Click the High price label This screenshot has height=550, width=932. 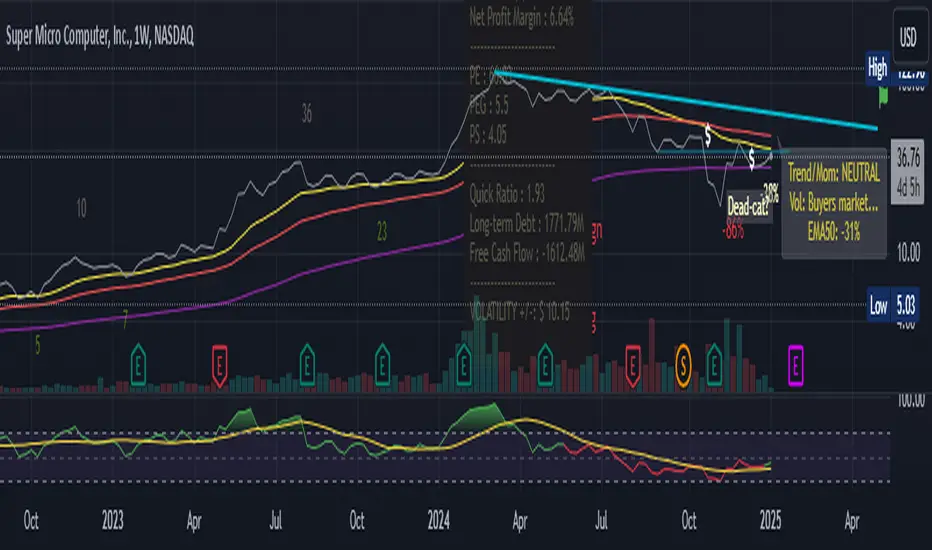[x=877, y=68]
